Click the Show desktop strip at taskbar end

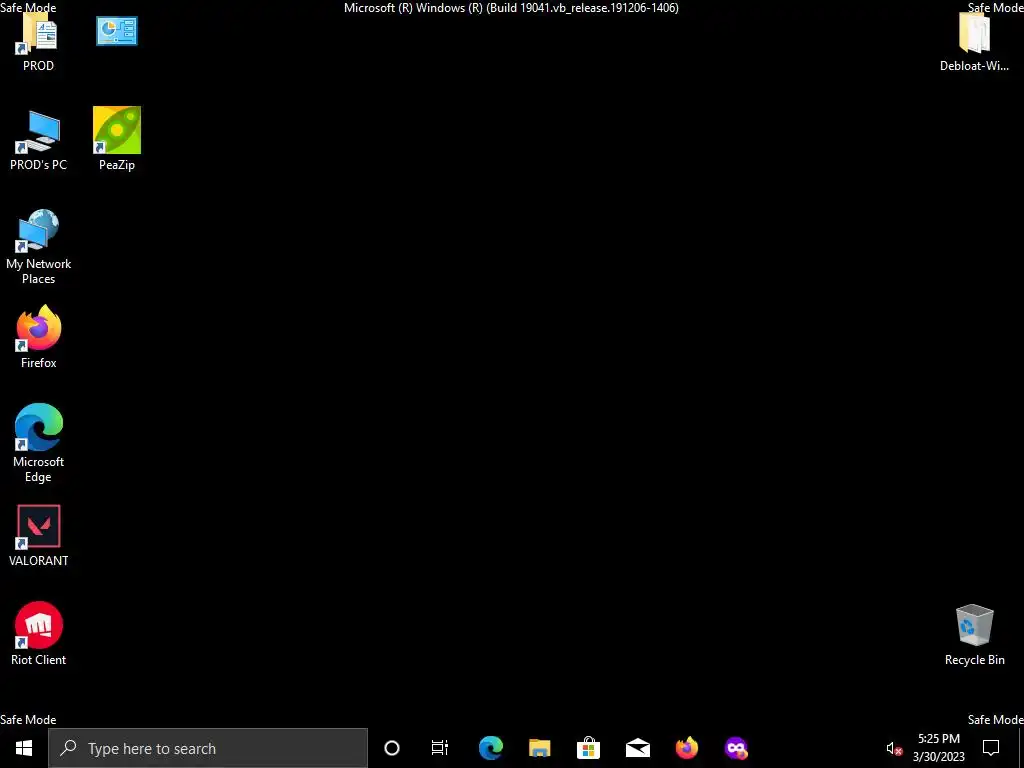pos(1021,748)
